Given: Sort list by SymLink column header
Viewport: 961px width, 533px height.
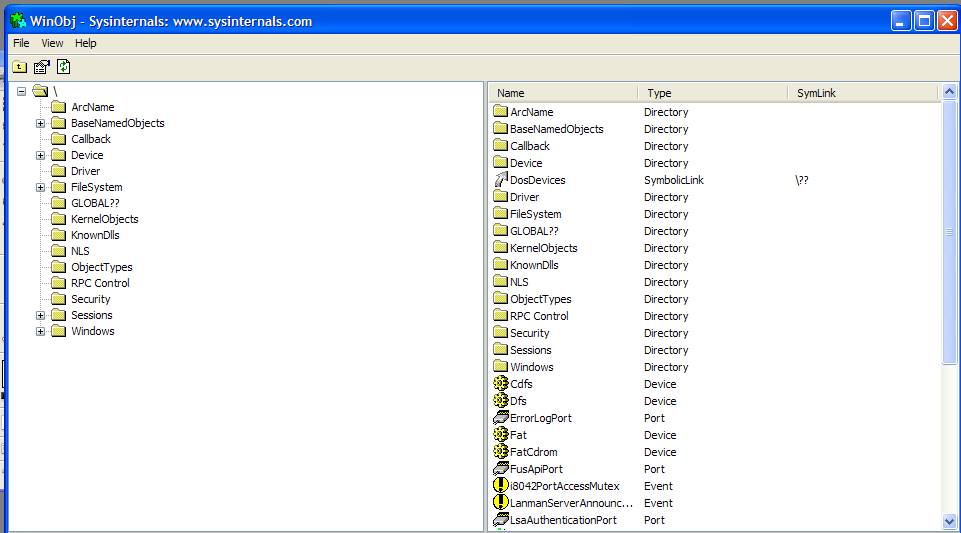Looking at the screenshot, I should 863,93.
